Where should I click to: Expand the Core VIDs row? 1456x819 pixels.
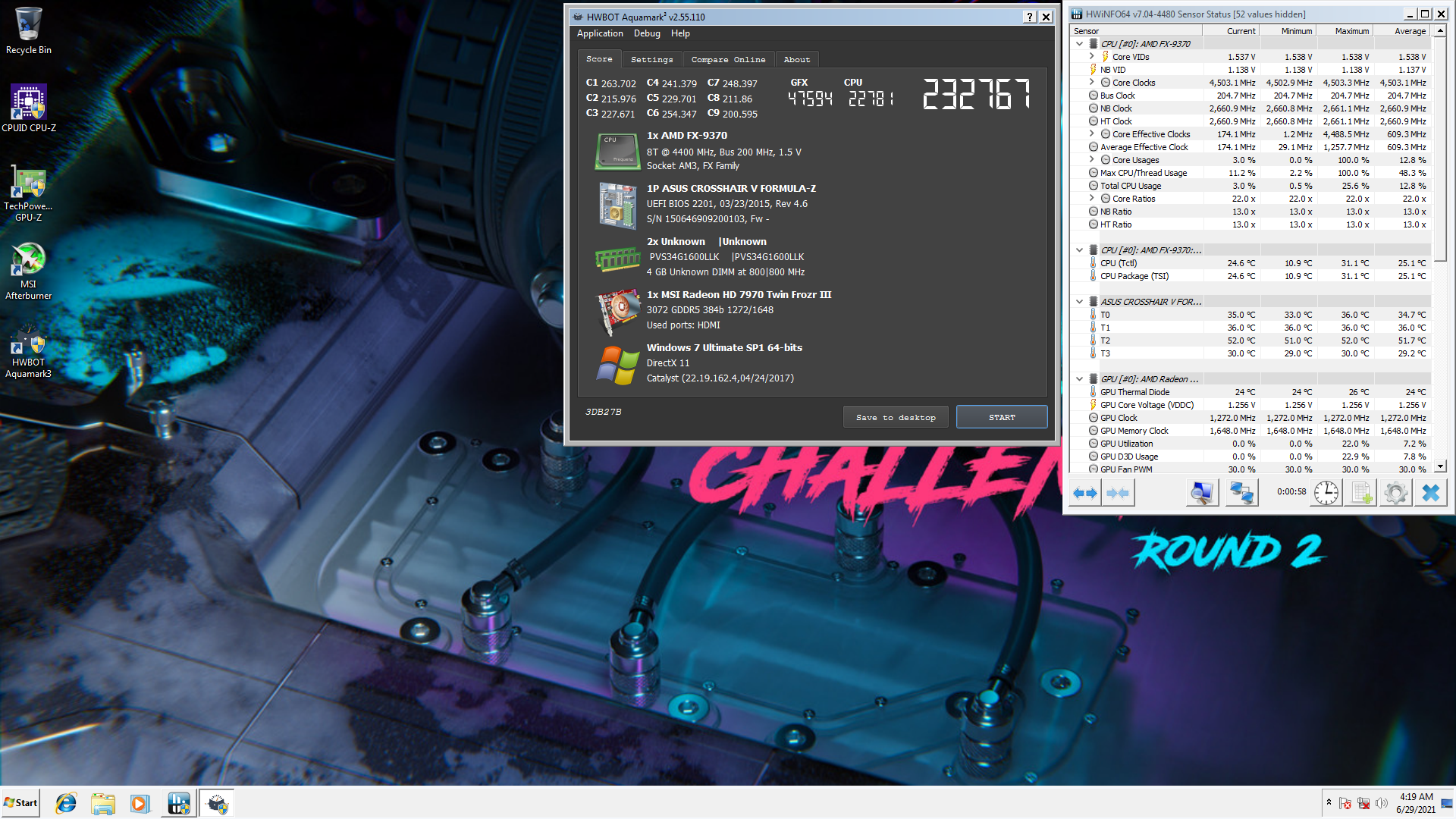click(1091, 57)
